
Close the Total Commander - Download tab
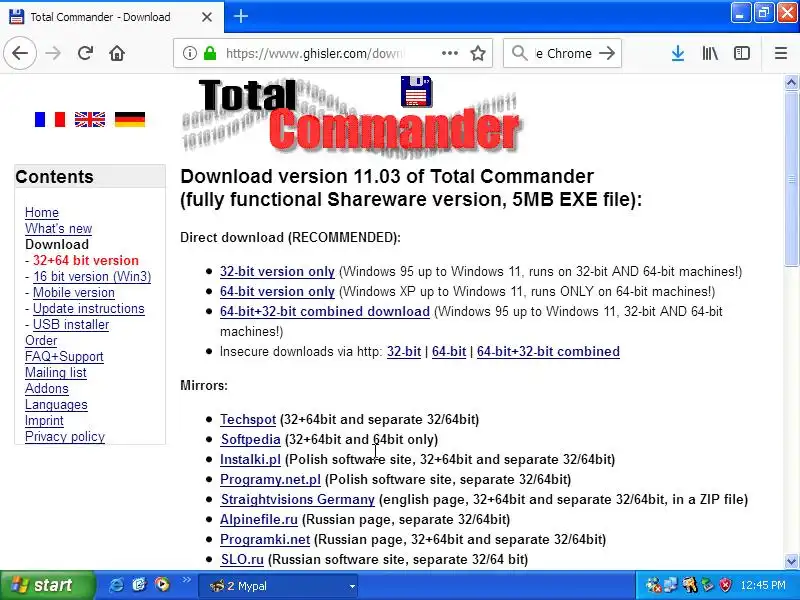(207, 17)
